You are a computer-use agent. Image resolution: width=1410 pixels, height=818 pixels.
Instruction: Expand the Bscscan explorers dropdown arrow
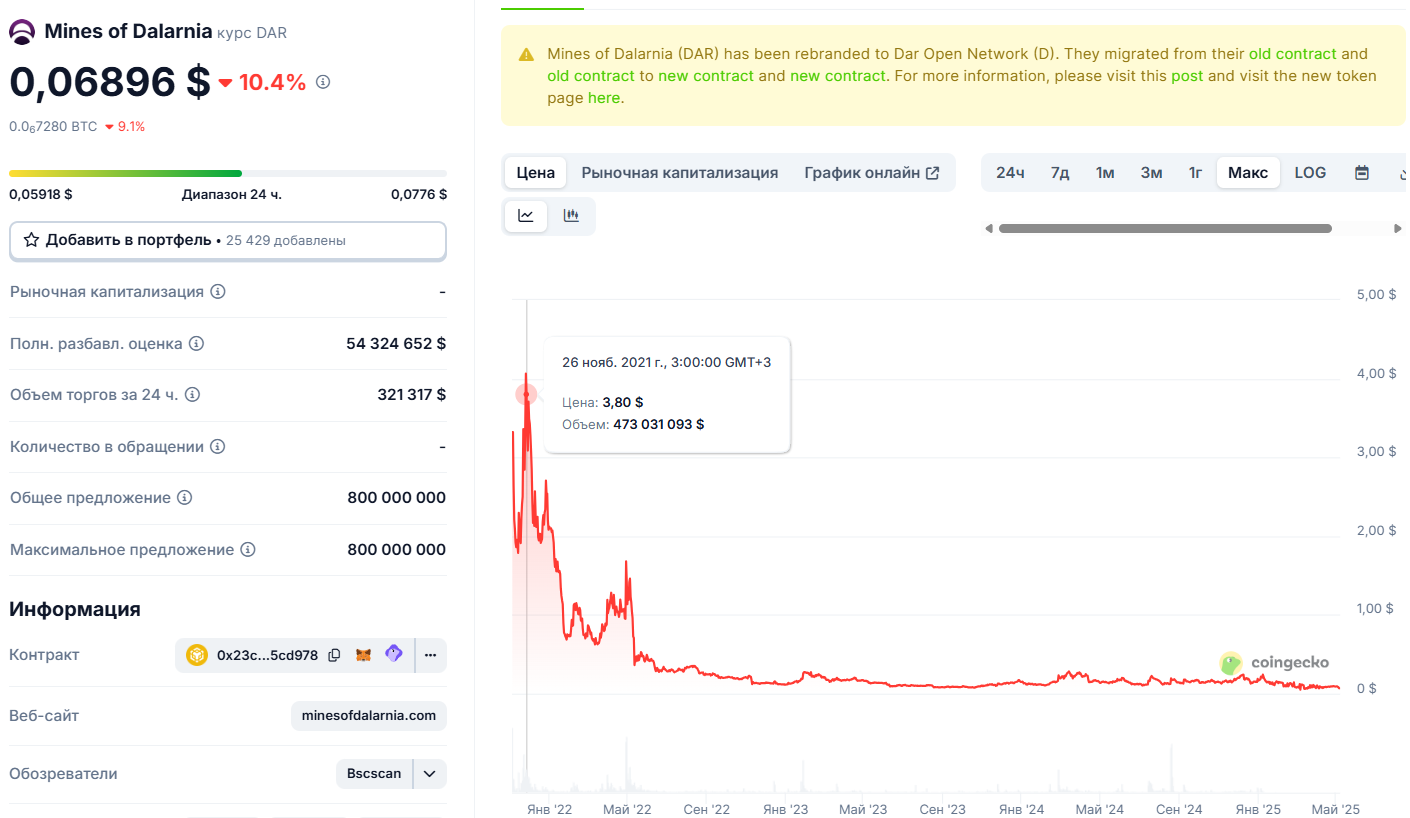tap(430, 774)
